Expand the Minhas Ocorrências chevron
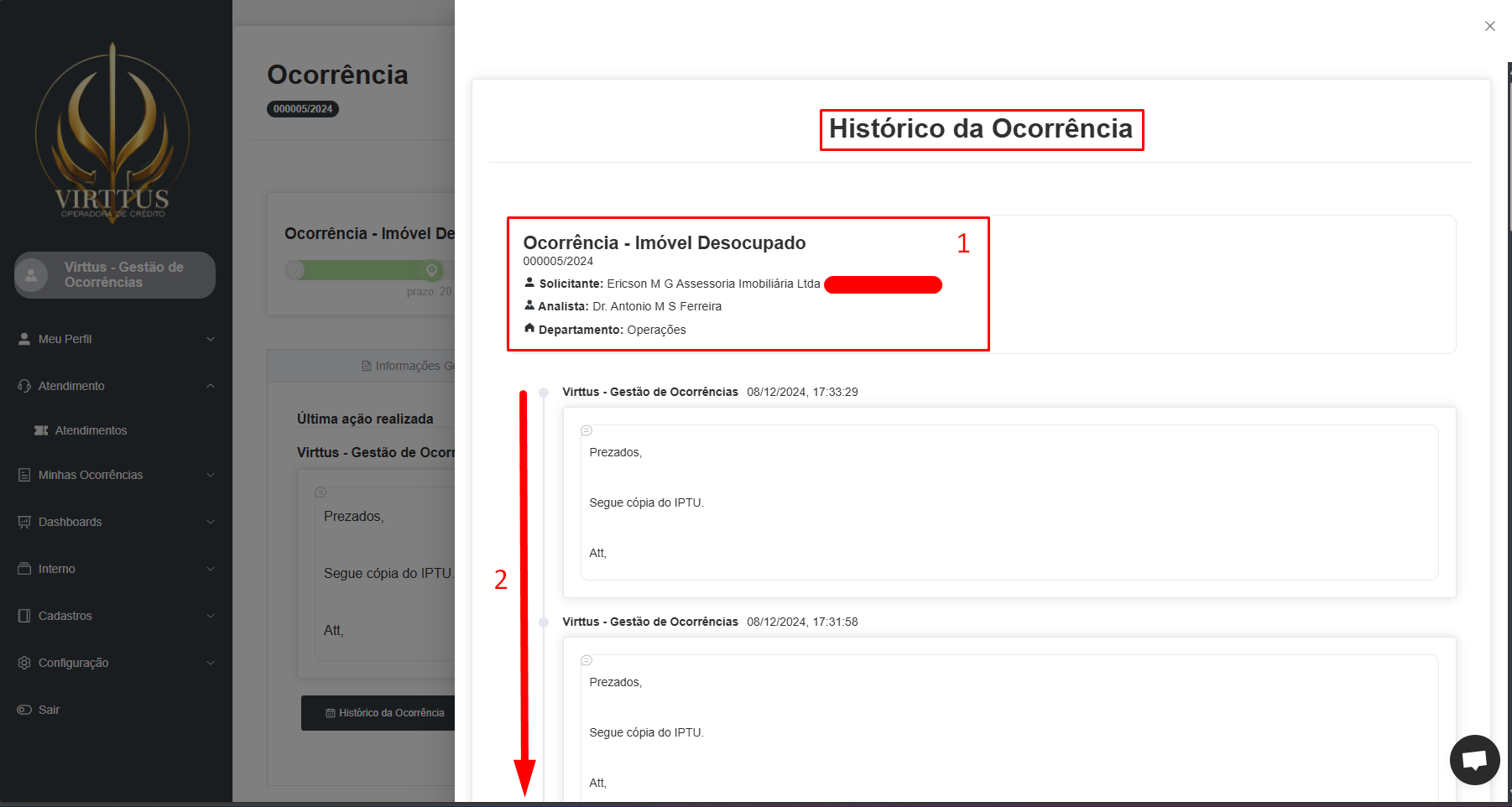This screenshot has height=807, width=1512. pyautogui.click(x=211, y=475)
